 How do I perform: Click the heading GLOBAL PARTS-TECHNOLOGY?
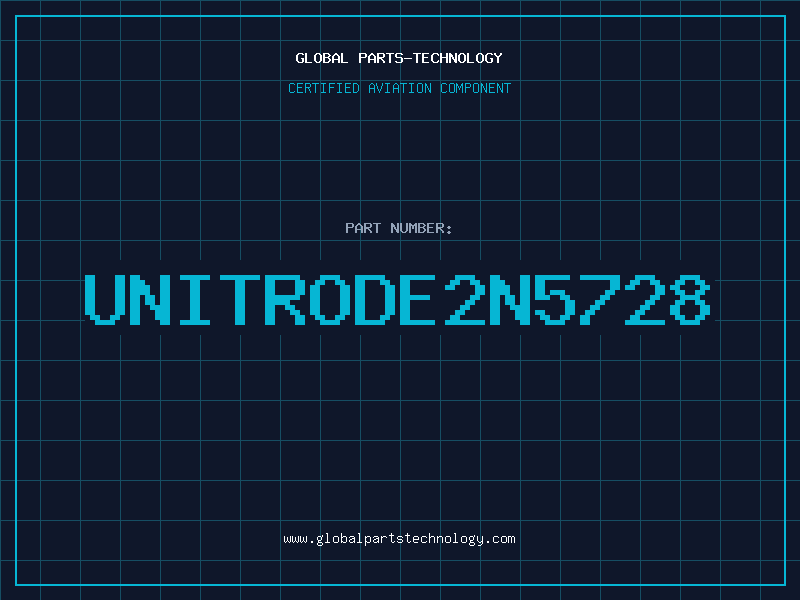pyautogui.click(x=399, y=58)
